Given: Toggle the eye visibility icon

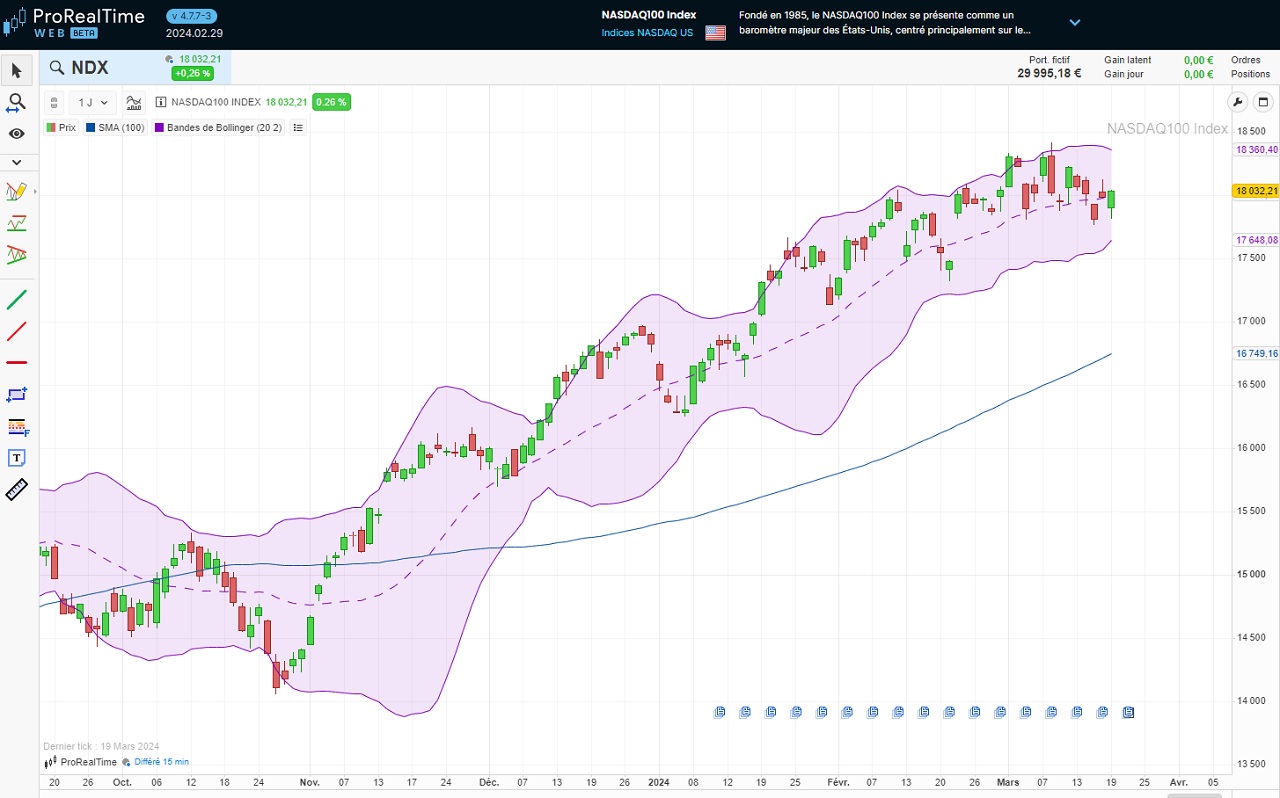Looking at the screenshot, I should click(16, 133).
